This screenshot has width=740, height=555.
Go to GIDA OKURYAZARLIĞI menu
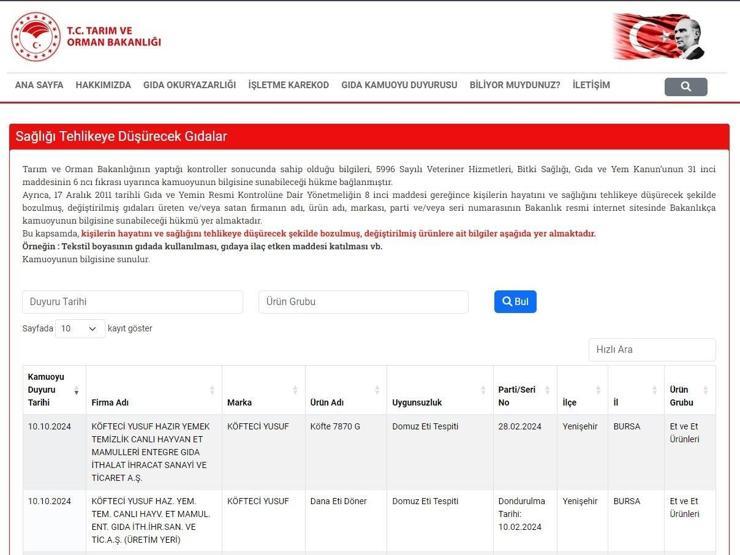point(190,85)
